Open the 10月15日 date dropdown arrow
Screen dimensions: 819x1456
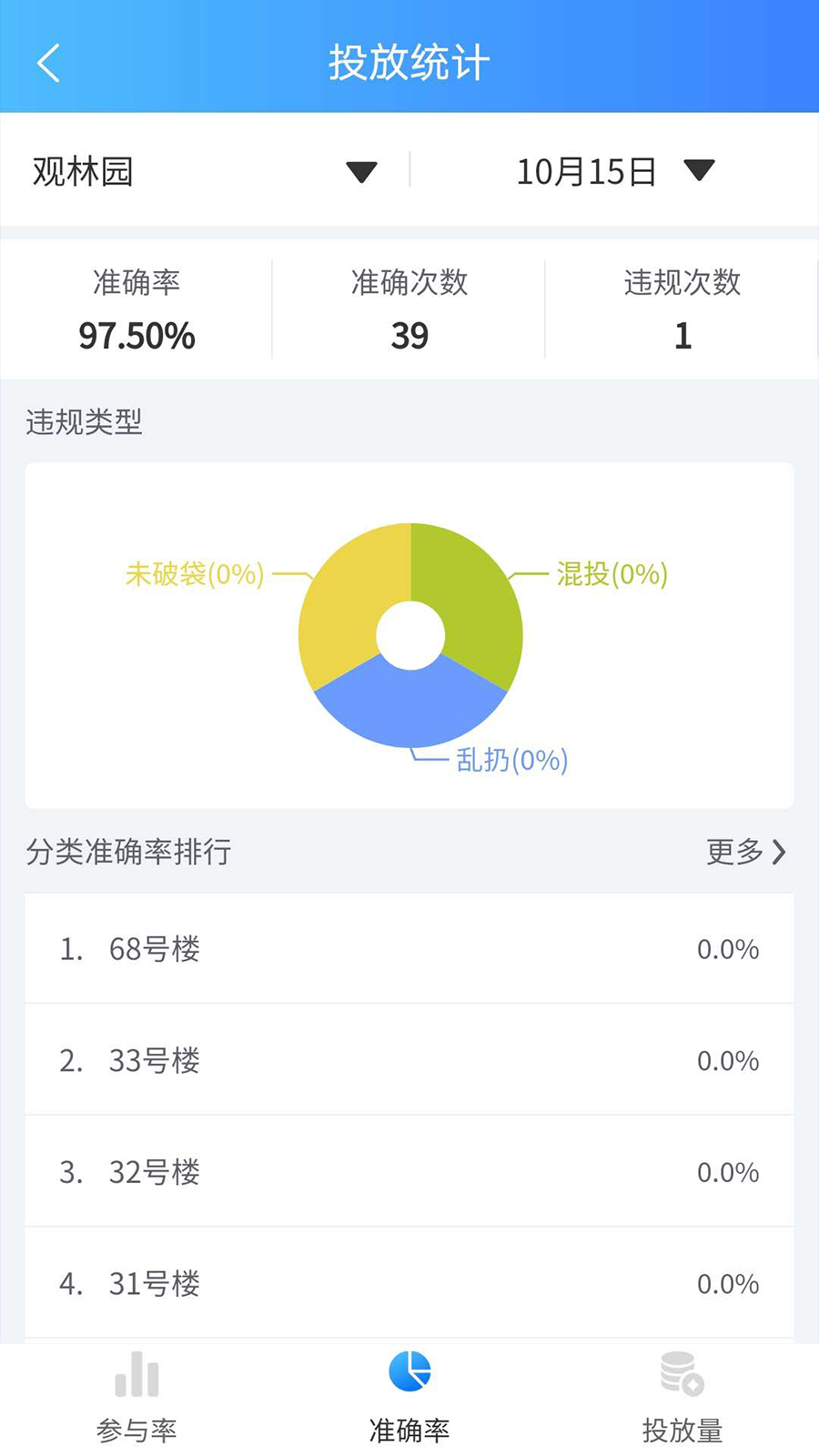tap(699, 170)
